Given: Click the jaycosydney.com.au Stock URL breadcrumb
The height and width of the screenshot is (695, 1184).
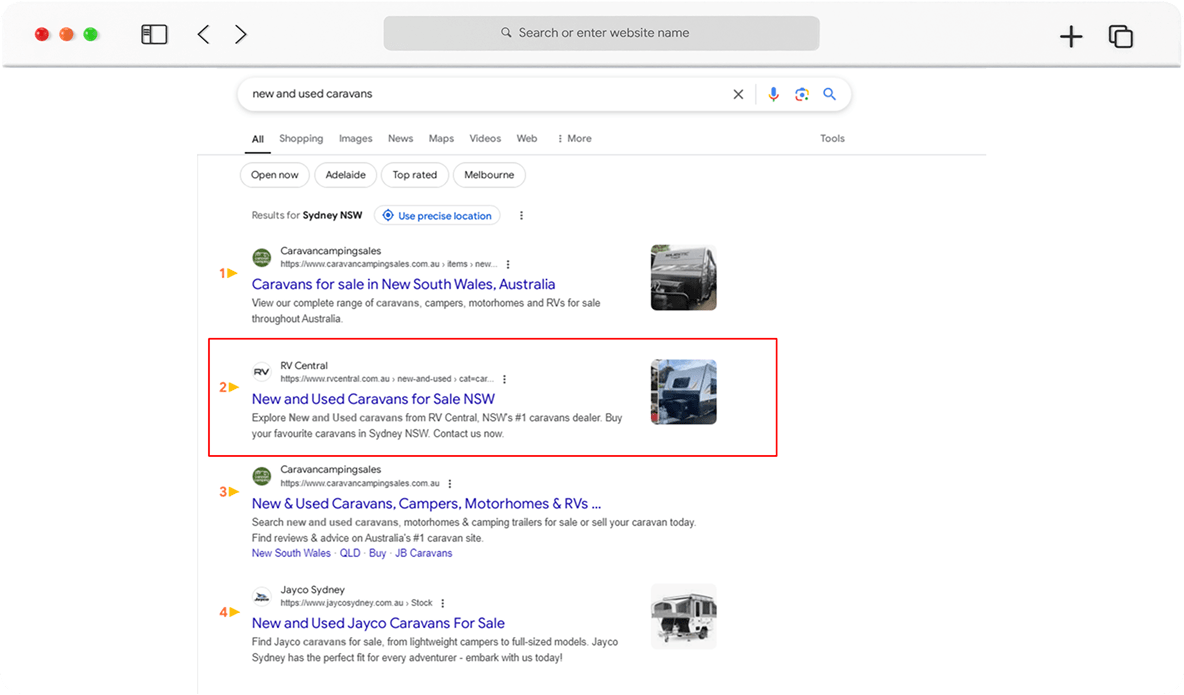Looking at the screenshot, I should 356,603.
